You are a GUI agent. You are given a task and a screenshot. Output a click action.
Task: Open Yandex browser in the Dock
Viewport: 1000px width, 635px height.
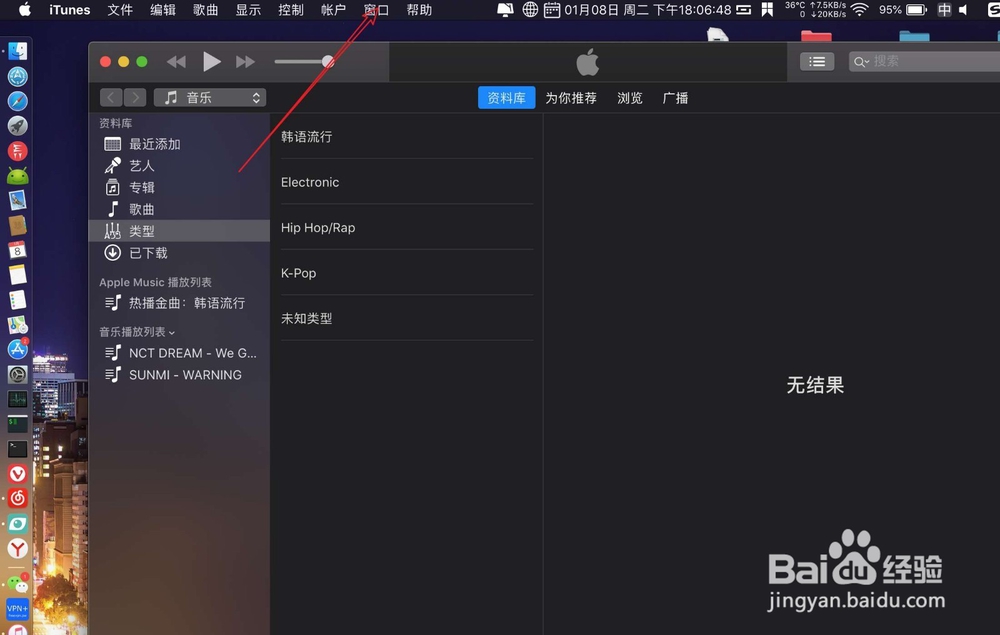(x=17, y=548)
